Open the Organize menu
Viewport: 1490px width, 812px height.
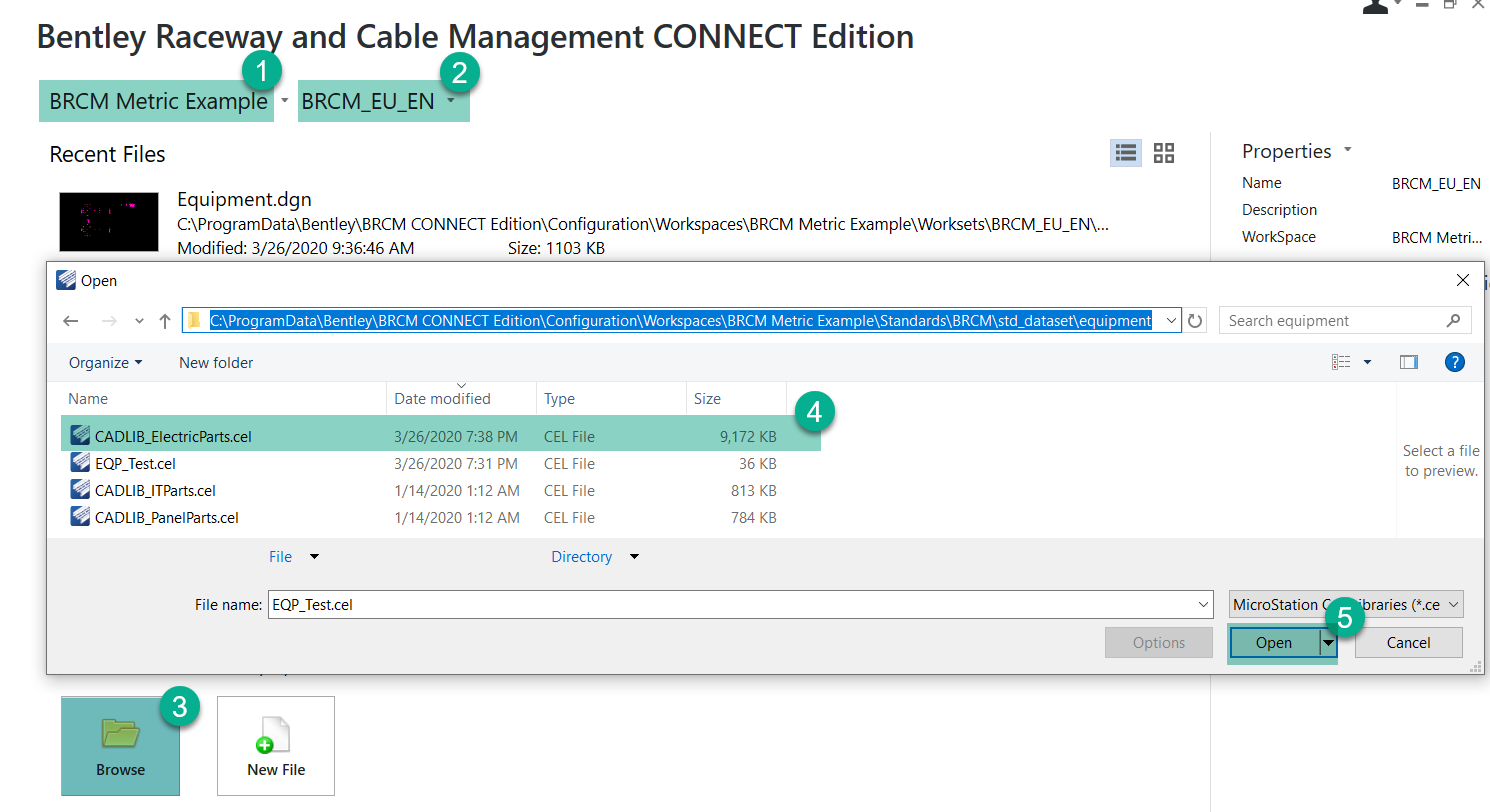click(105, 363)
